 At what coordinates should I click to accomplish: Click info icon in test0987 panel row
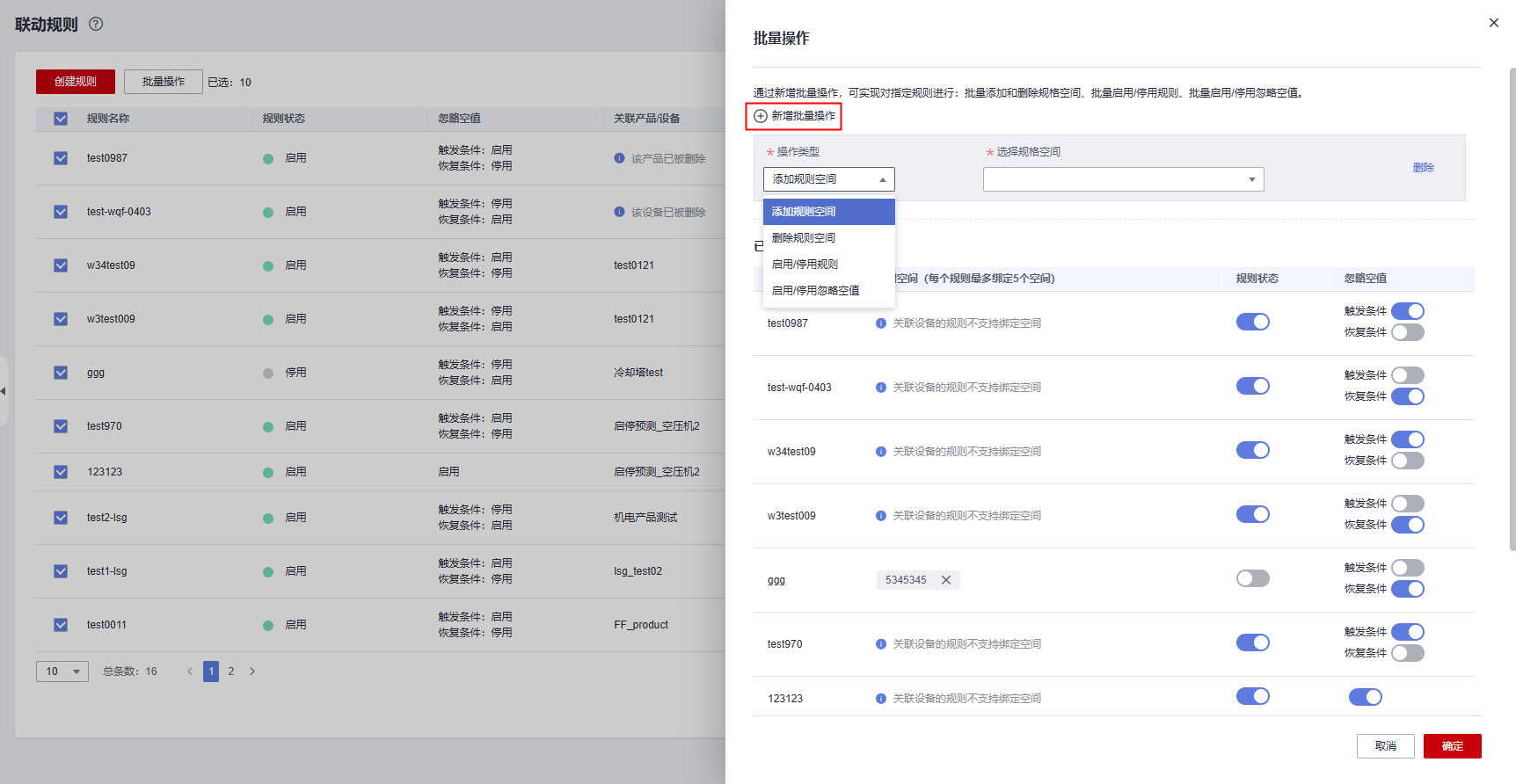880,323
